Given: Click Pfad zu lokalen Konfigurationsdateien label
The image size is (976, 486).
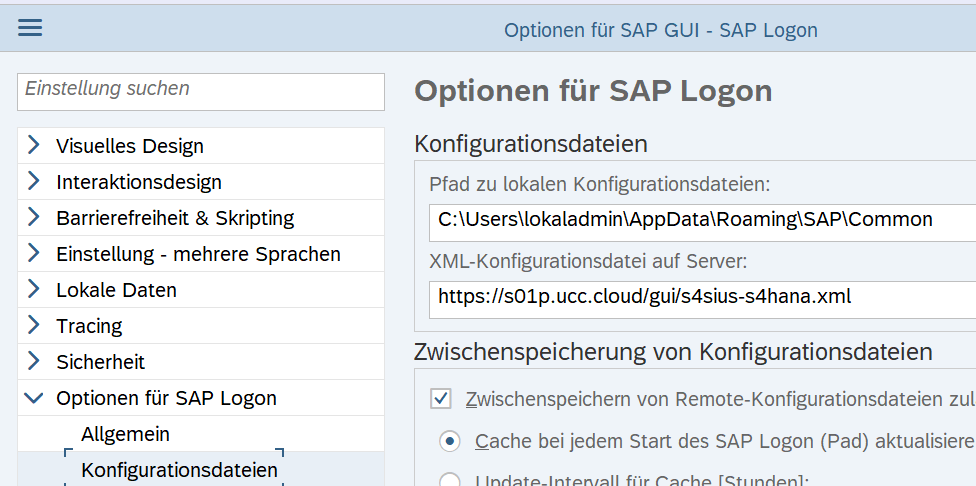Looking at the screenshot, I should coord(600,184).
